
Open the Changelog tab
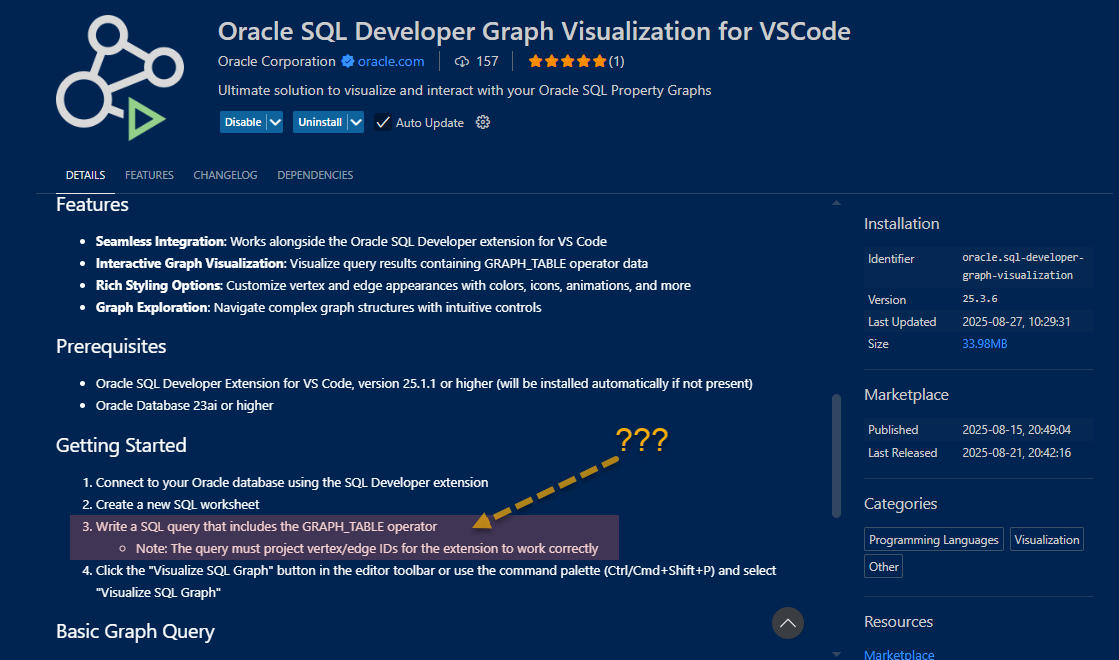226,175
